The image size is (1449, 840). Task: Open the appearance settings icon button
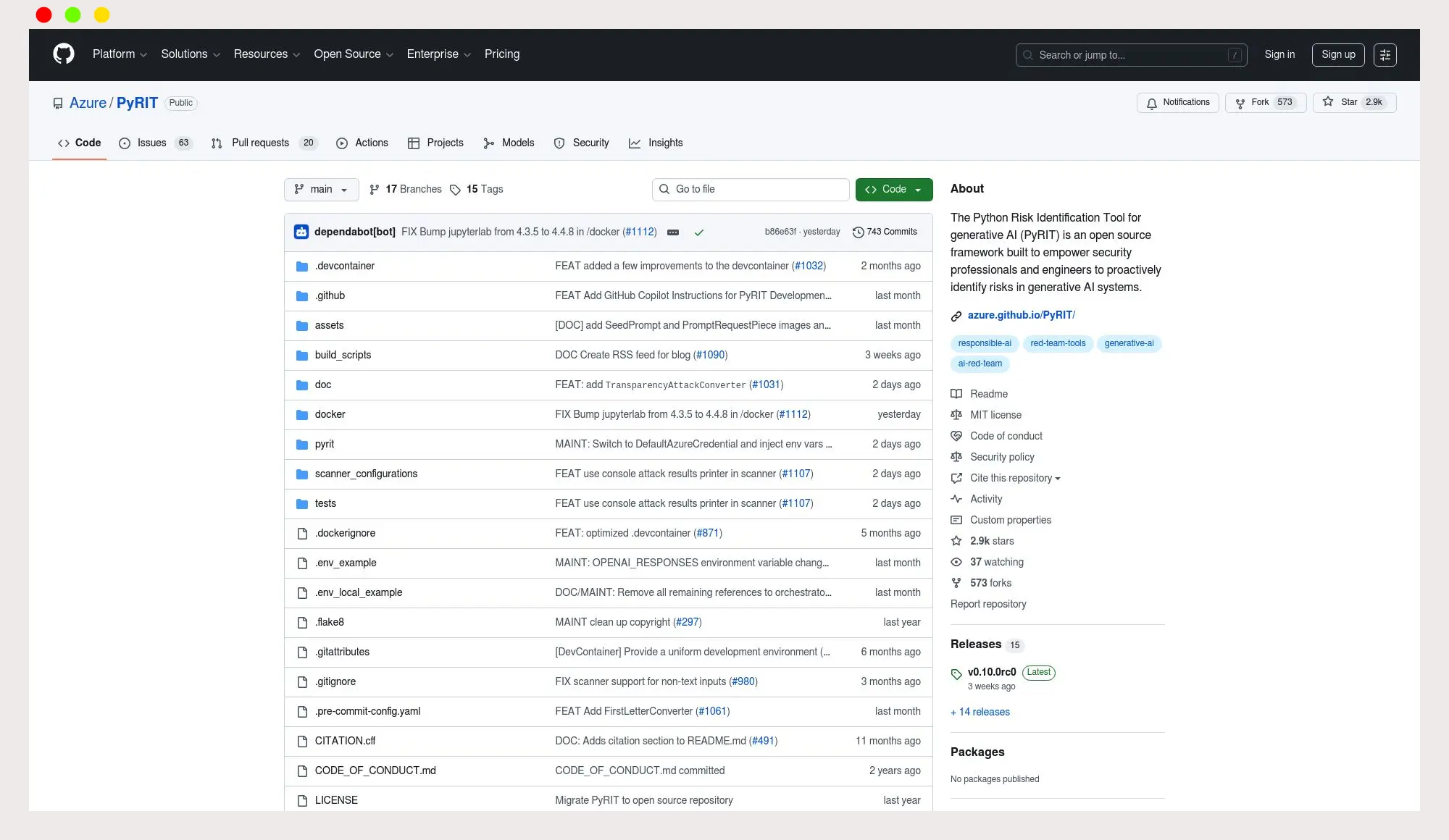pos(1385,55)
